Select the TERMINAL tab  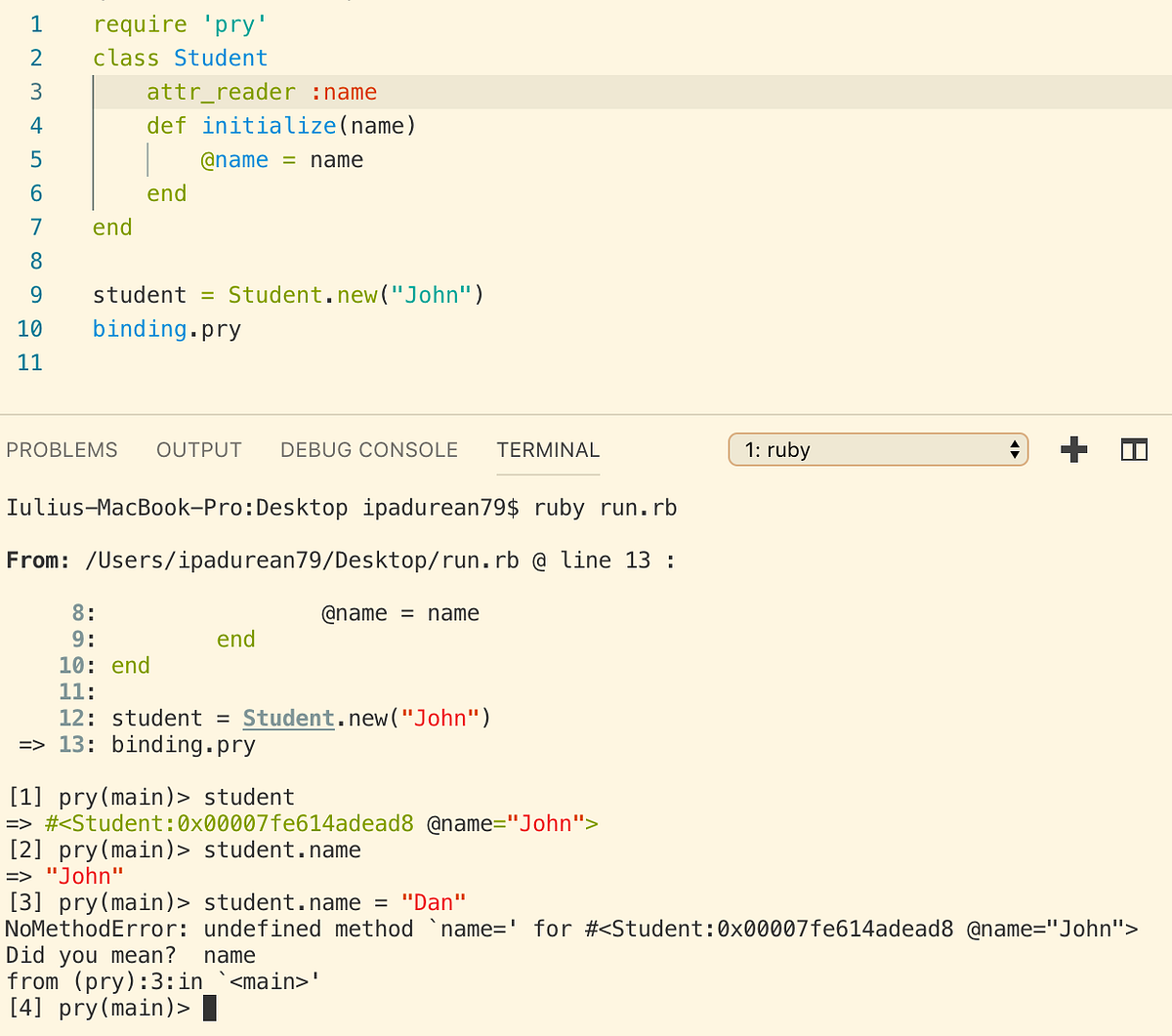pyautogui.click(x=548, y=450)
